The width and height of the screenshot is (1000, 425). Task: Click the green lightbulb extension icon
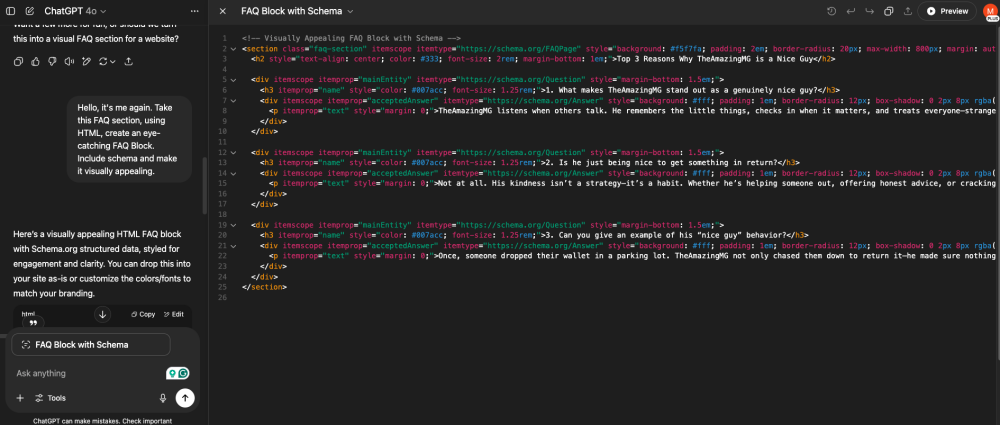(172, 373)
